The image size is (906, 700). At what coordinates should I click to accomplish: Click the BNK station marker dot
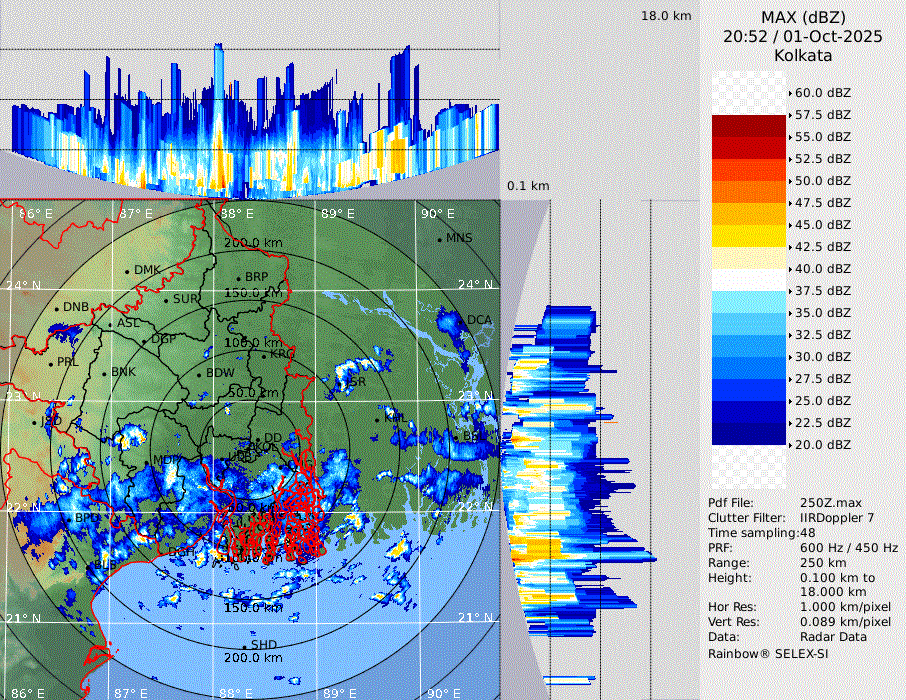click(104, 373)
